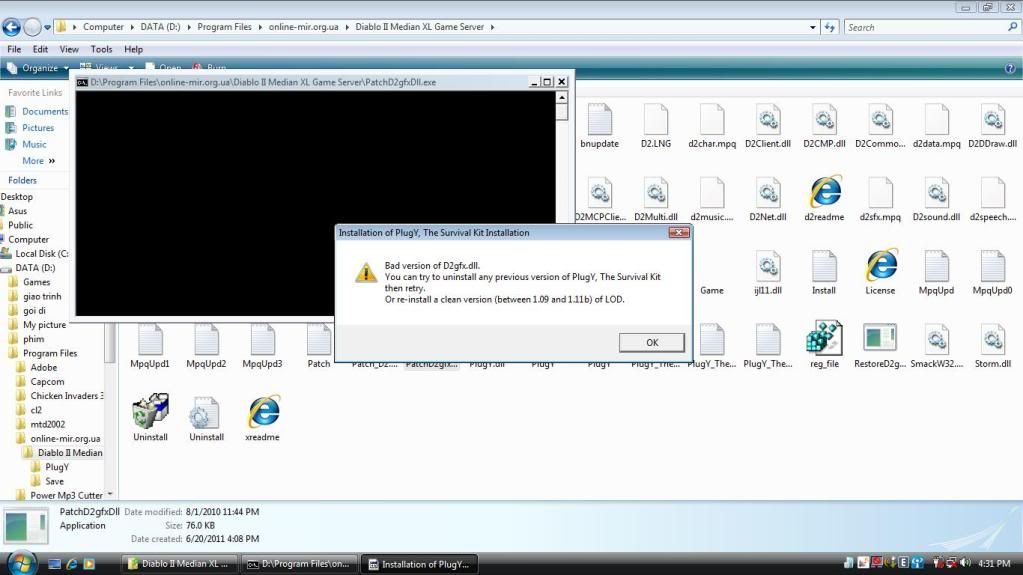The width and height of the screenshot is (1023, 575).
Task: Select online-mir.org.ua folder in tree
Action: click(x=65, y=439)
